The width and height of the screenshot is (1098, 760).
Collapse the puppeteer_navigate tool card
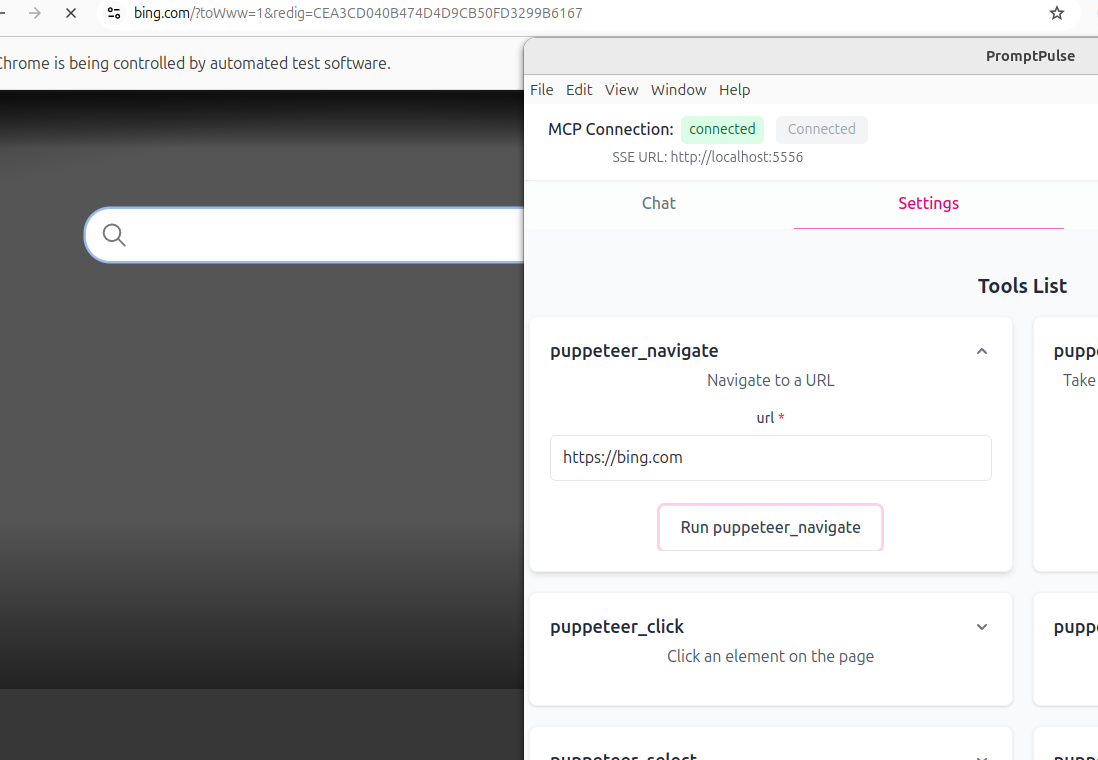coord(982,352)
